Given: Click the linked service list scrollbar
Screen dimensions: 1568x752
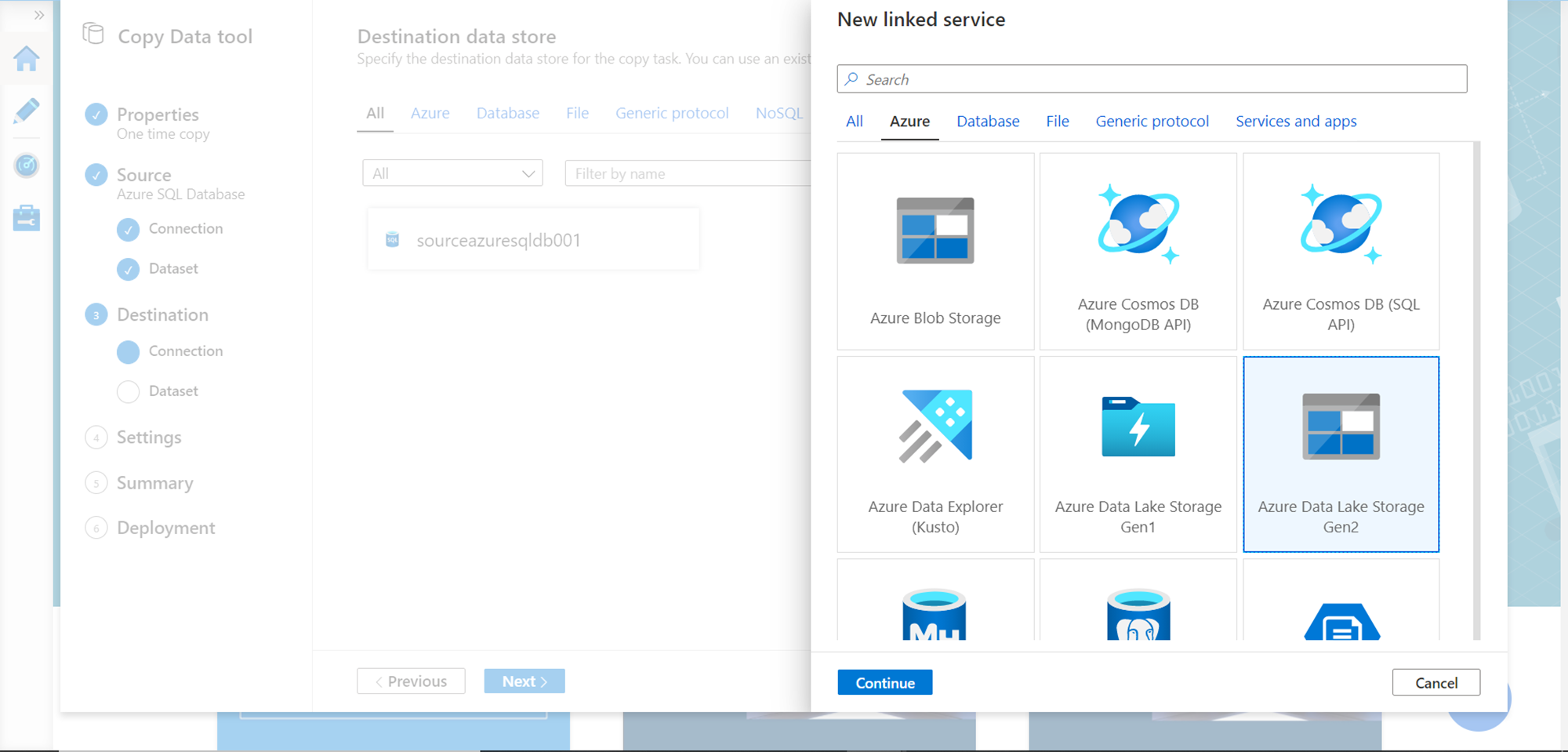Looking at the screenshot, I should pos(1476,391).
